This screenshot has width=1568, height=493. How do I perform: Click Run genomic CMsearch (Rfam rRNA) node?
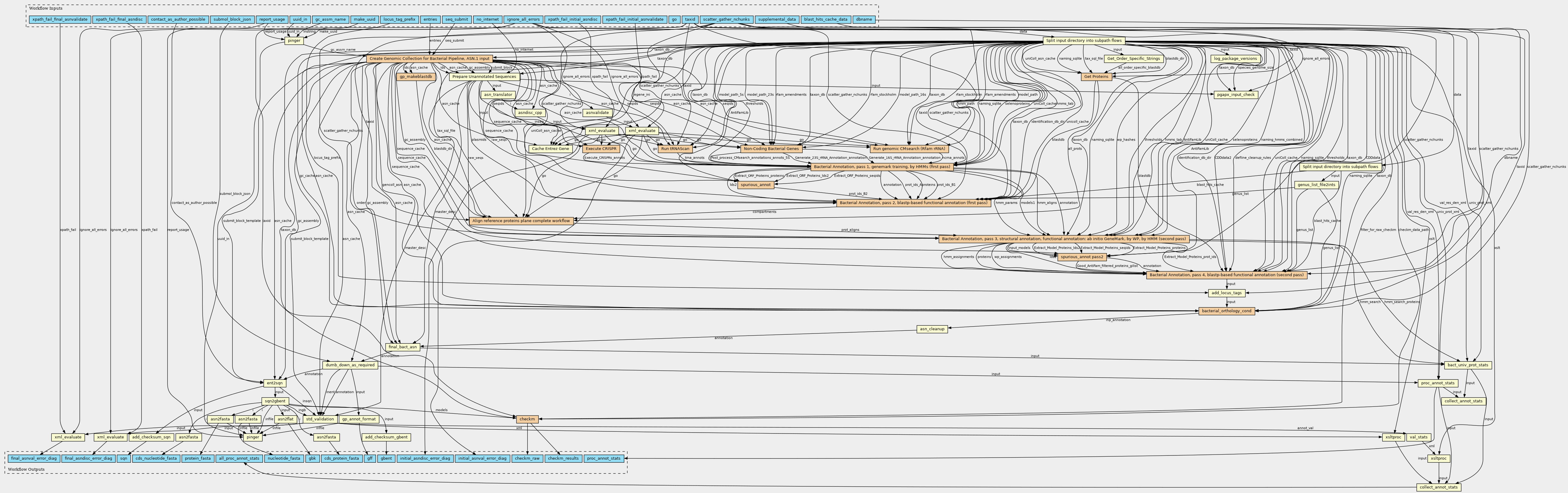[x=909, y=148]
